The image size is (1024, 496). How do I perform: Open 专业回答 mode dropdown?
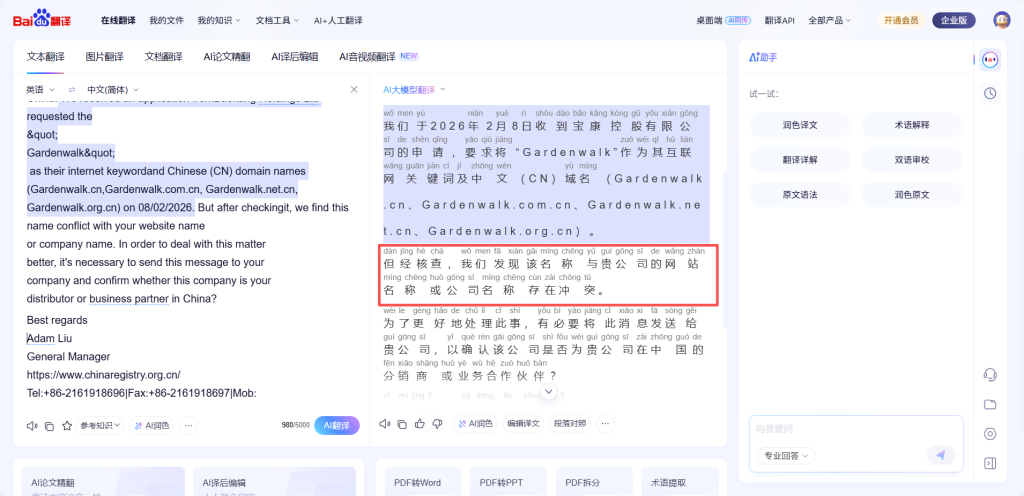pos(786,456)
